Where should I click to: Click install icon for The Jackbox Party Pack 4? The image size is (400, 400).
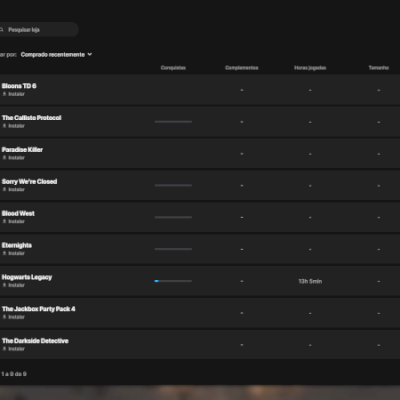point(4,317)
